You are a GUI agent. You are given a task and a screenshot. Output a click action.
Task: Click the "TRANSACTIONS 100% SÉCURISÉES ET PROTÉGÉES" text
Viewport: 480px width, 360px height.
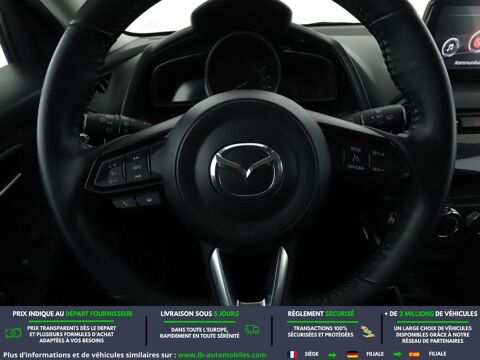tap(320, 331)
